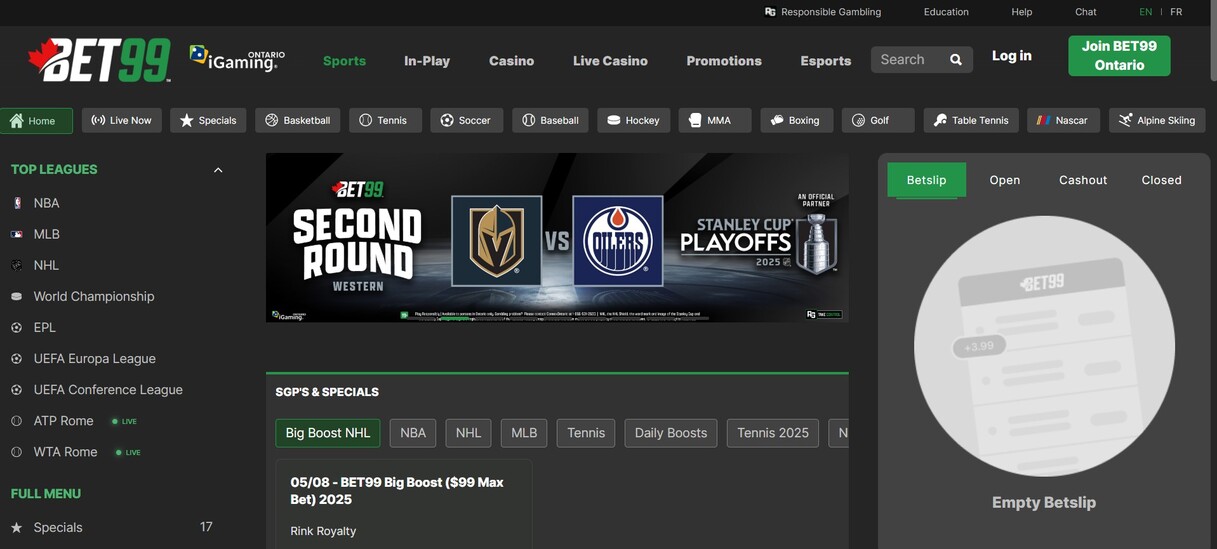Select the Big Boost NHL filter
This screenshot has height=549, width=1217.
pyautogui.click(x=328, y=433)
